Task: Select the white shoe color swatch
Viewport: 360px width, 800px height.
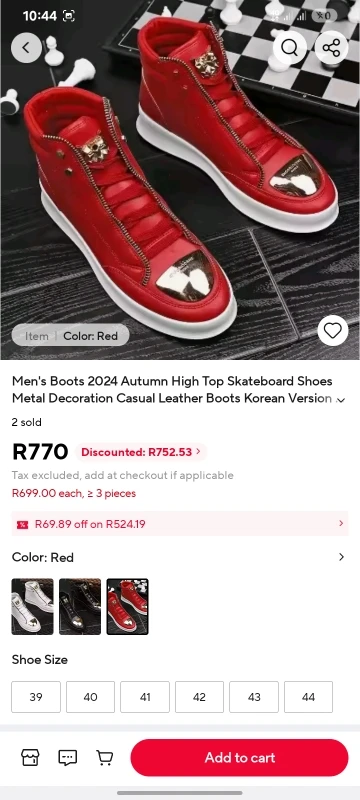Action: pyautogui.click(x=32, y=606)
